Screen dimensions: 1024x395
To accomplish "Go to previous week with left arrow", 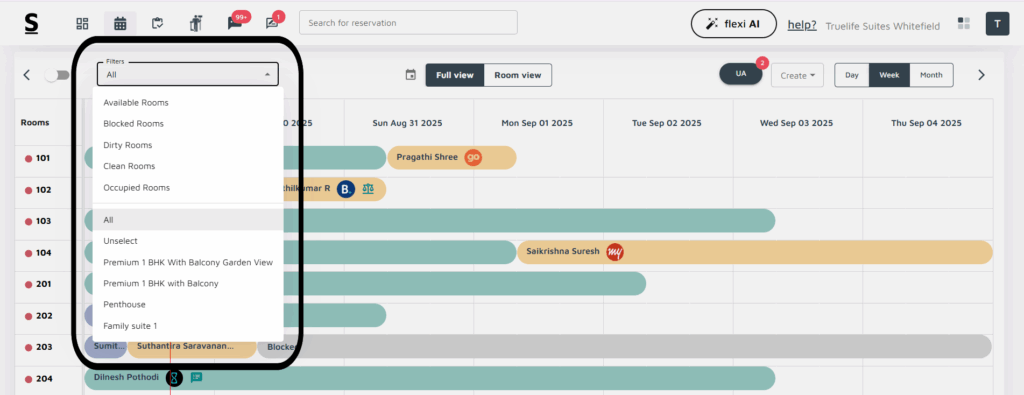I will pos(27,75).
